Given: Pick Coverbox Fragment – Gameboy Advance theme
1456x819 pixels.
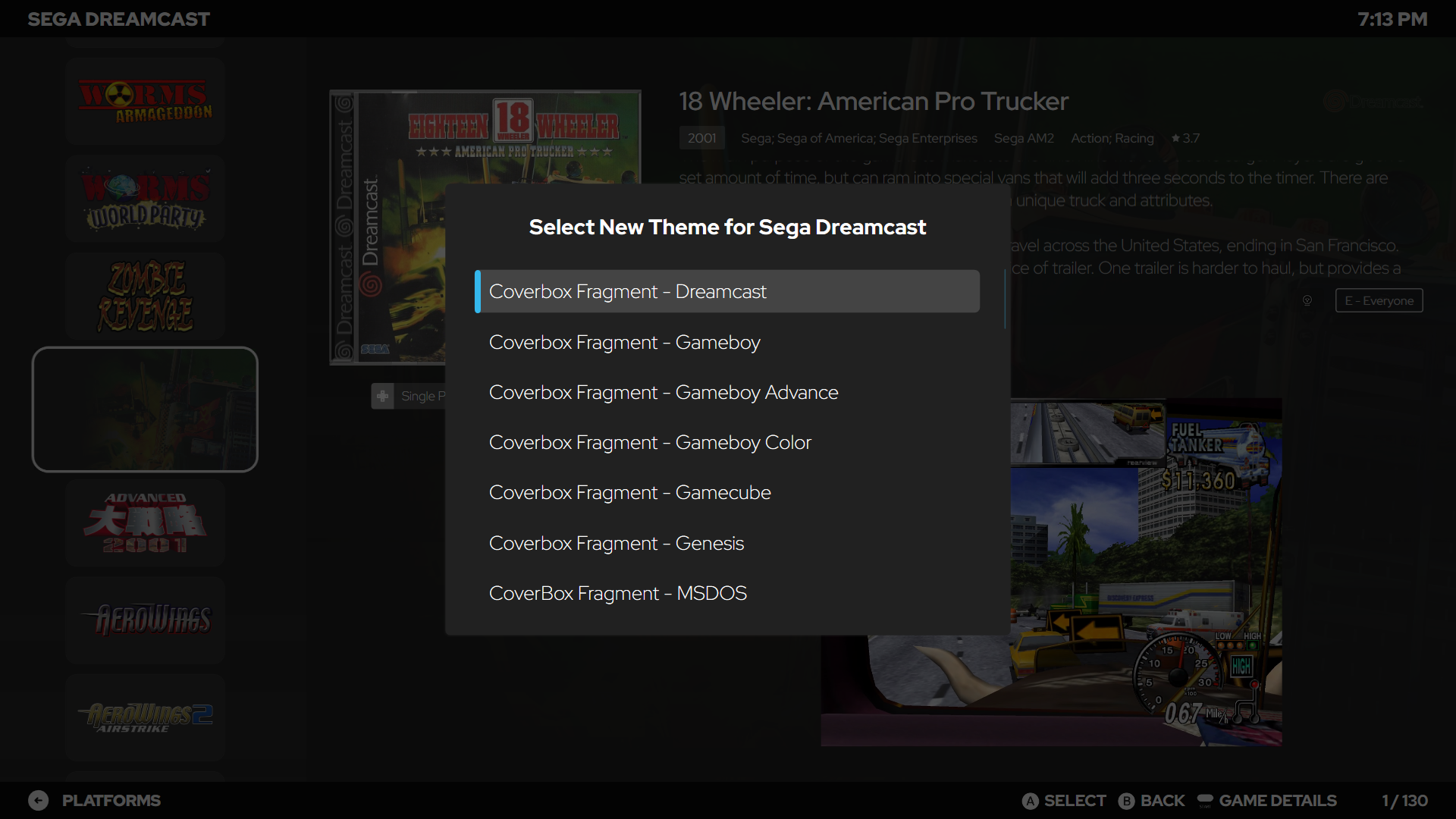Looking at the screenshot, I should tap(727, 392).
